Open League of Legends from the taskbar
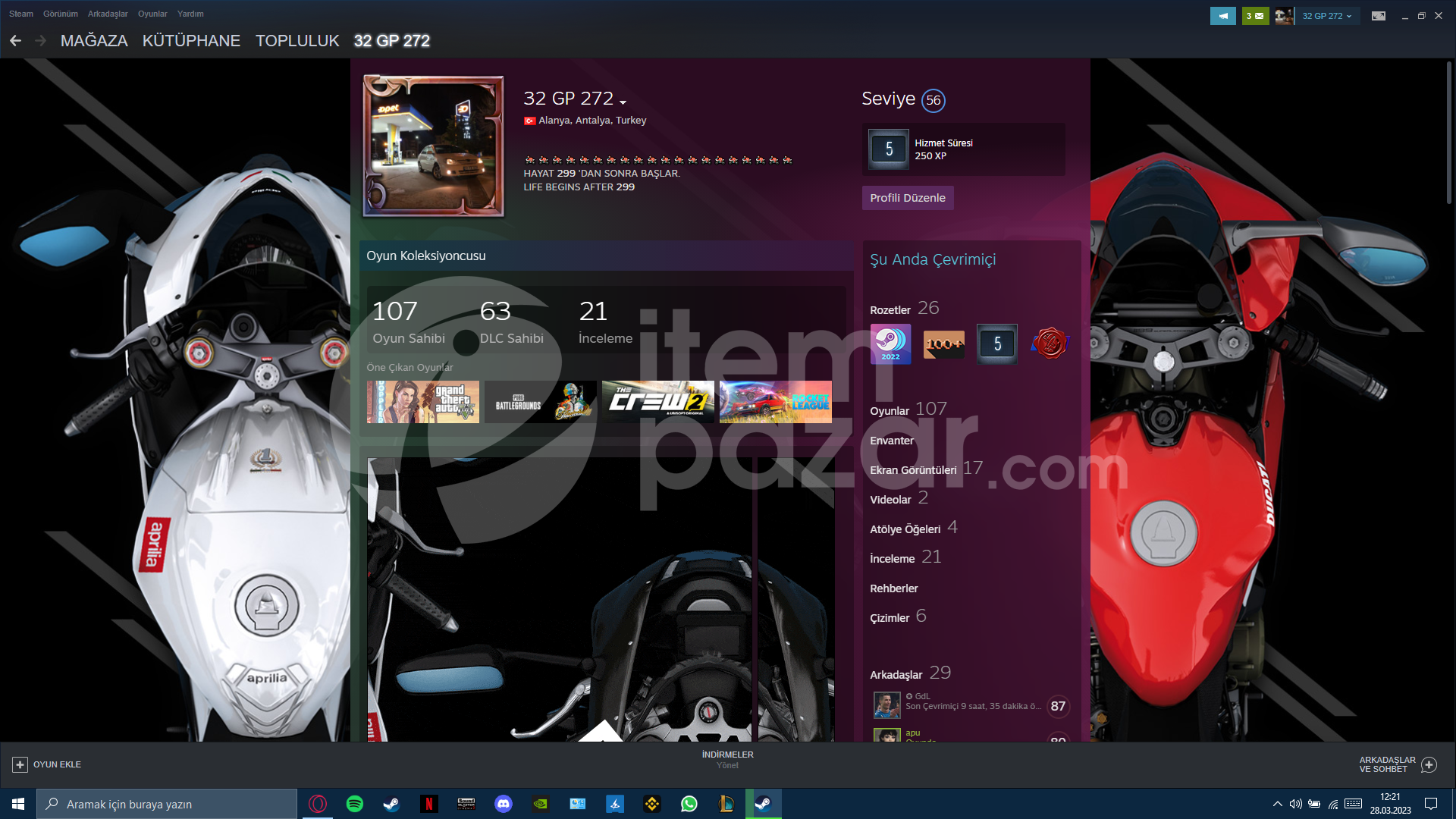The width and height of the screenshot is (1456, 819). click(x=726, y=804)
